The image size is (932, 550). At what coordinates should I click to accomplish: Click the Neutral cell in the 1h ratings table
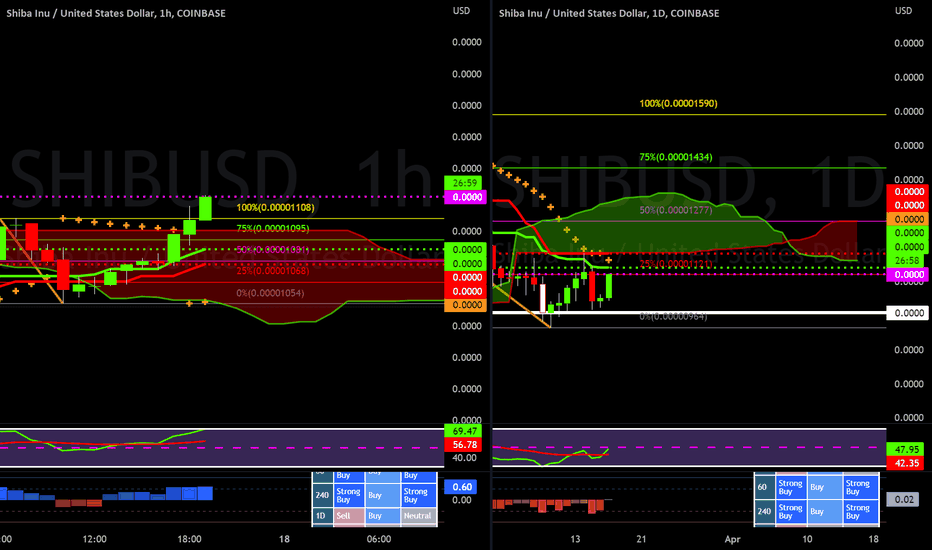coord(418,516)
